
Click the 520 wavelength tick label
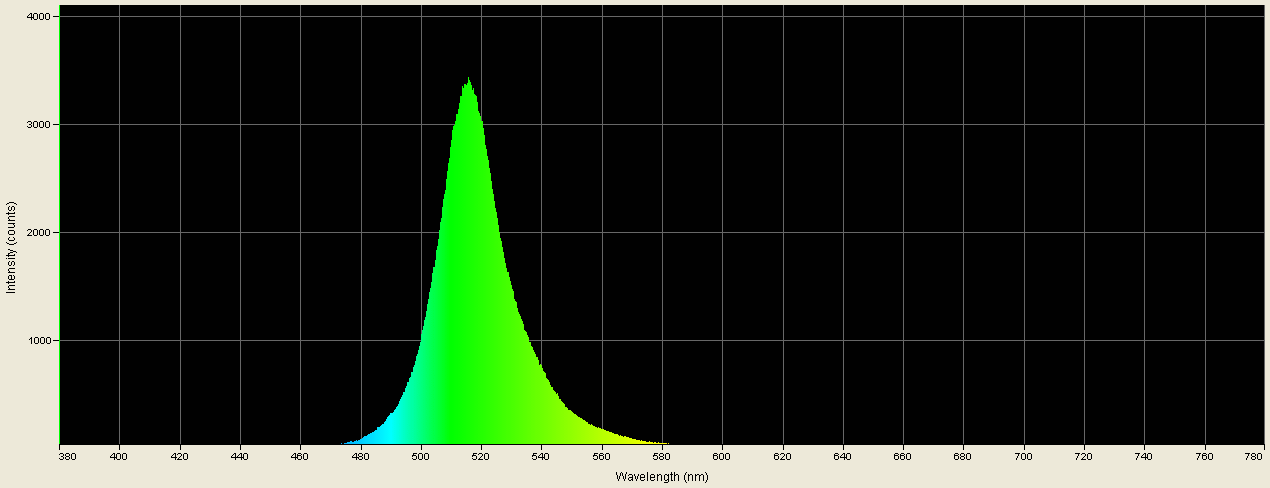(482, 456)
